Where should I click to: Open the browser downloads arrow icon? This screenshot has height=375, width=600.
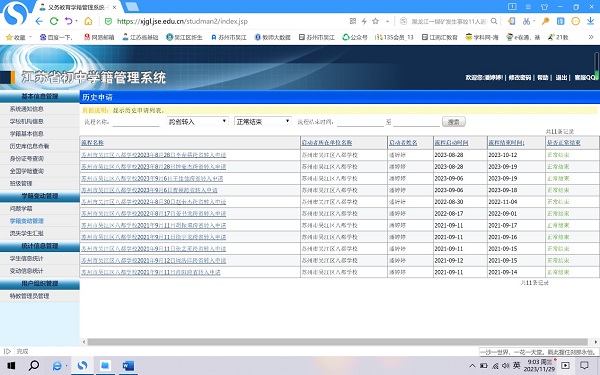590,21
